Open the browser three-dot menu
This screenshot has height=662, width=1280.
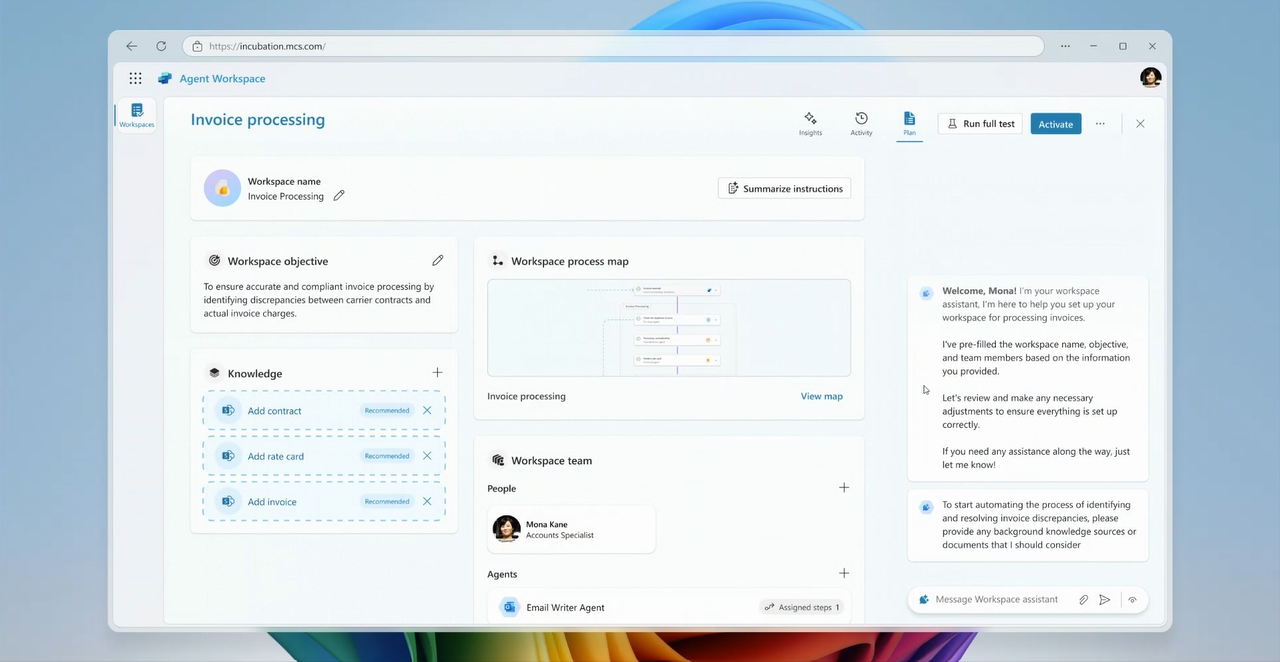1066,46
